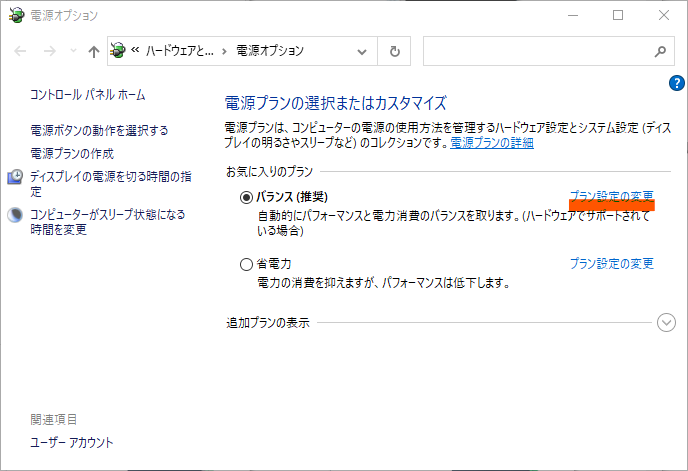The image size is (688, 471).
Task: Open 電源プランの作成 link
Action: point(72,154)
